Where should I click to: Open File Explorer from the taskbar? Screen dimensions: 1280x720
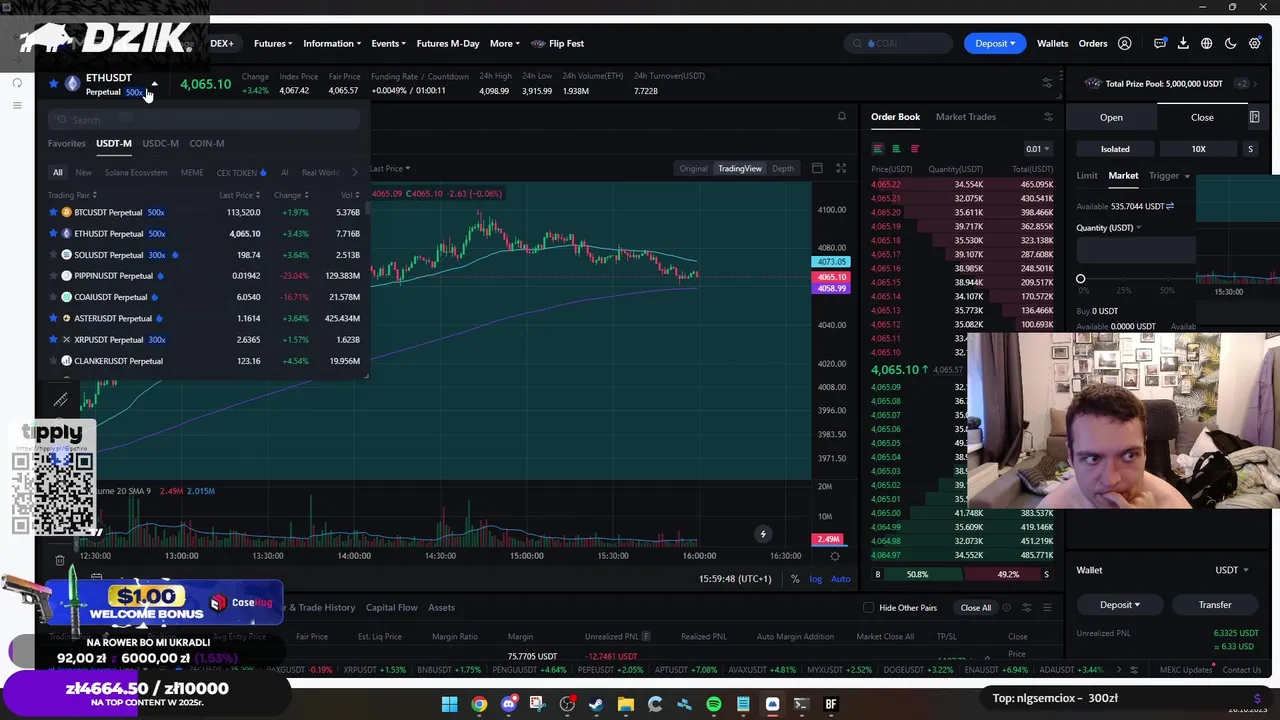coord(626,704)
